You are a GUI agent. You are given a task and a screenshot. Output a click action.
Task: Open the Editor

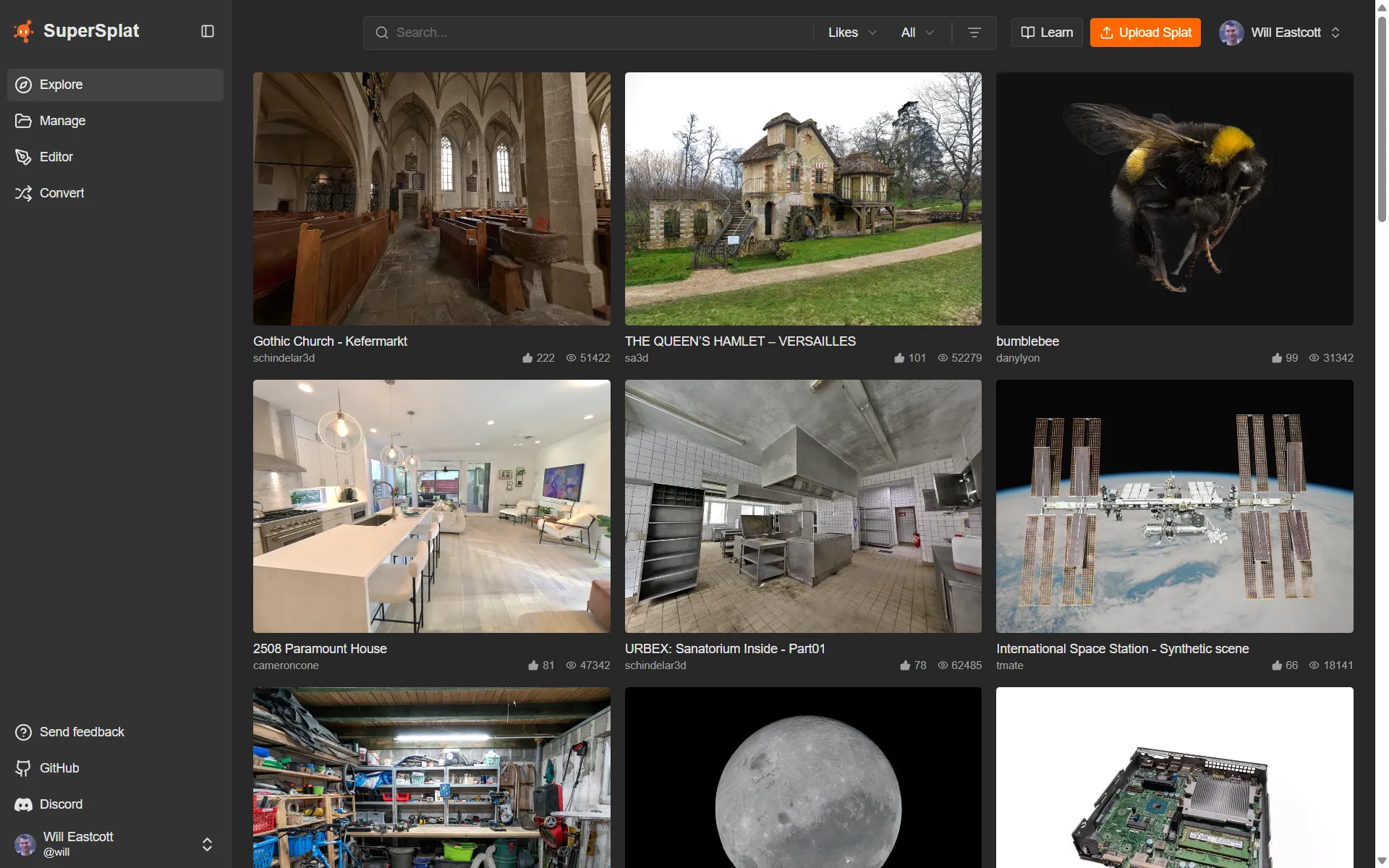[116, 157]
